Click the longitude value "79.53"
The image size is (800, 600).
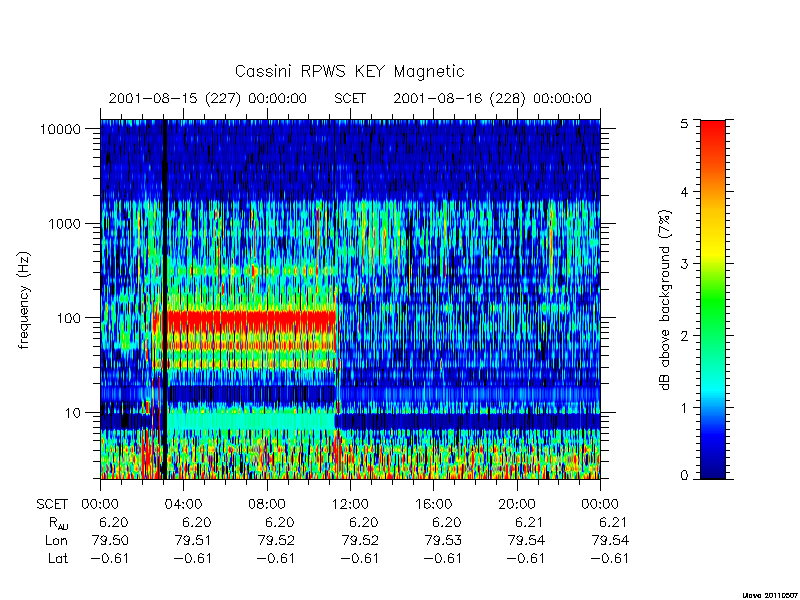click(443, 540)
